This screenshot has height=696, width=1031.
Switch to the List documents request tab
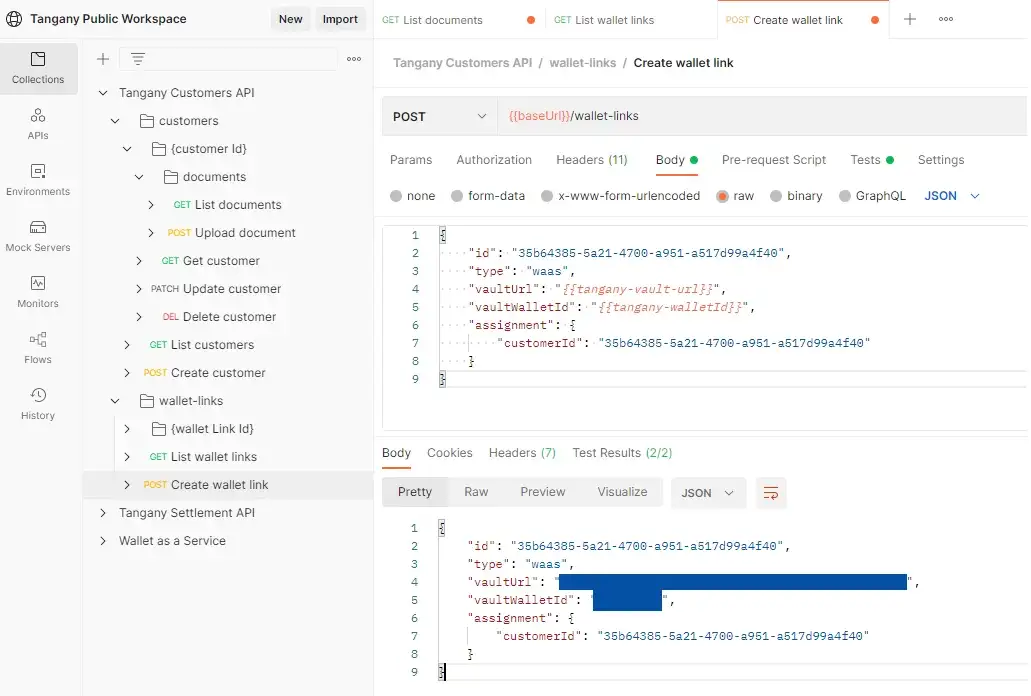pos(458,20)
